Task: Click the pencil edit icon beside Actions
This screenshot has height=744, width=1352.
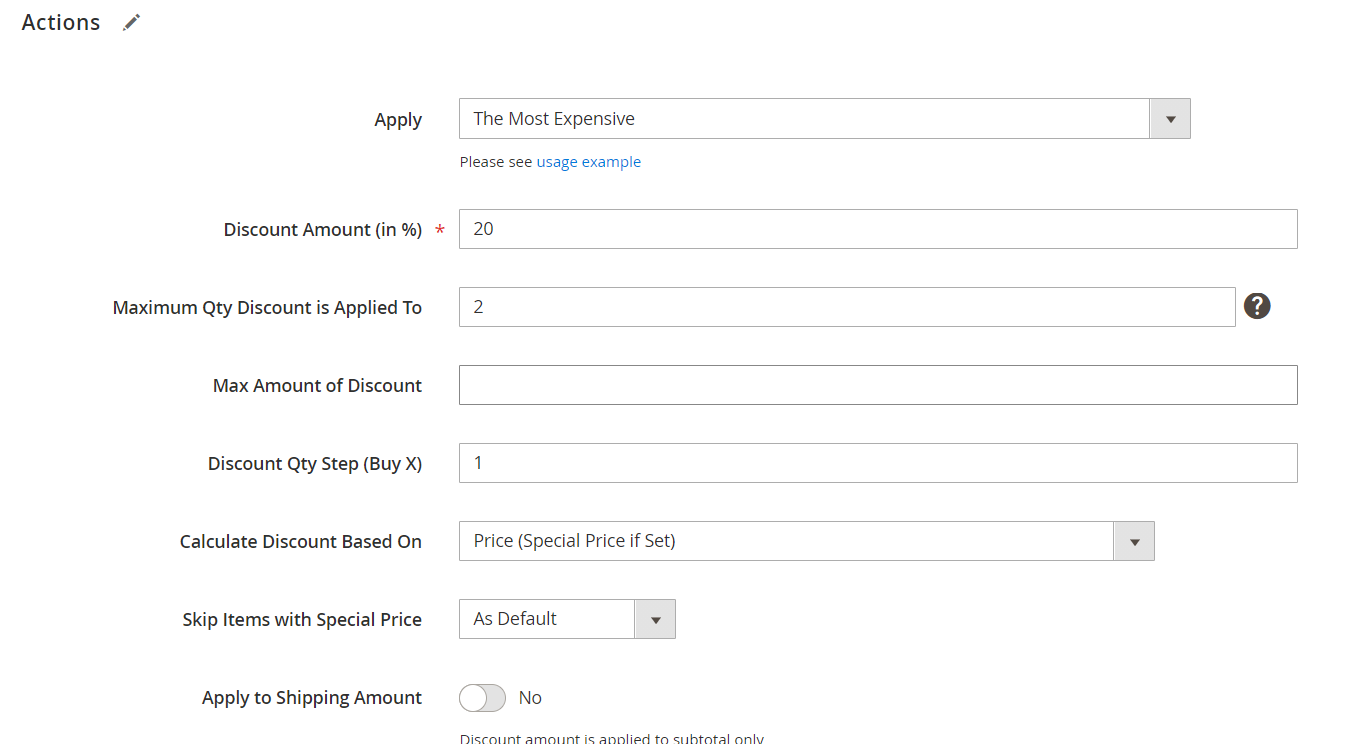Action: coord(132,23)
